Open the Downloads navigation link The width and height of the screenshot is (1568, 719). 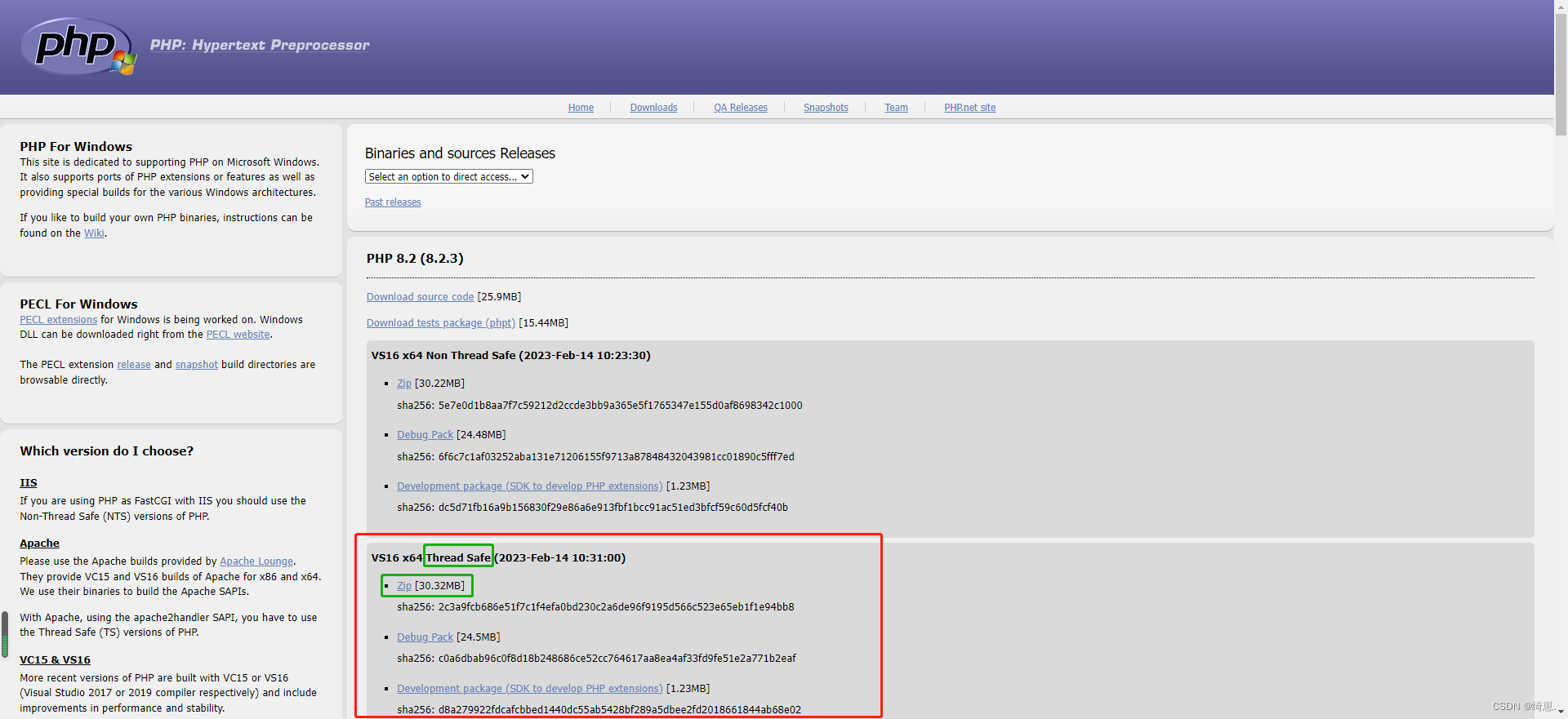653,108
